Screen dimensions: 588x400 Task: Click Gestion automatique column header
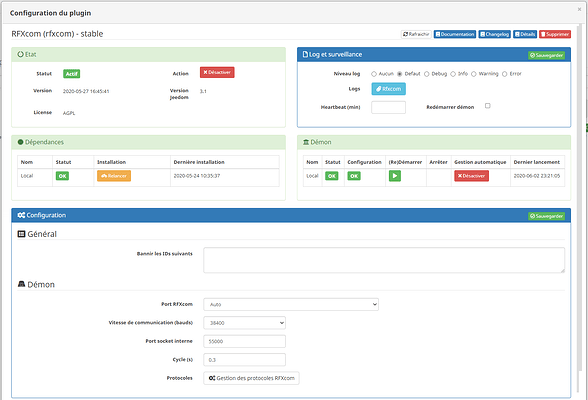coord(480,162)
